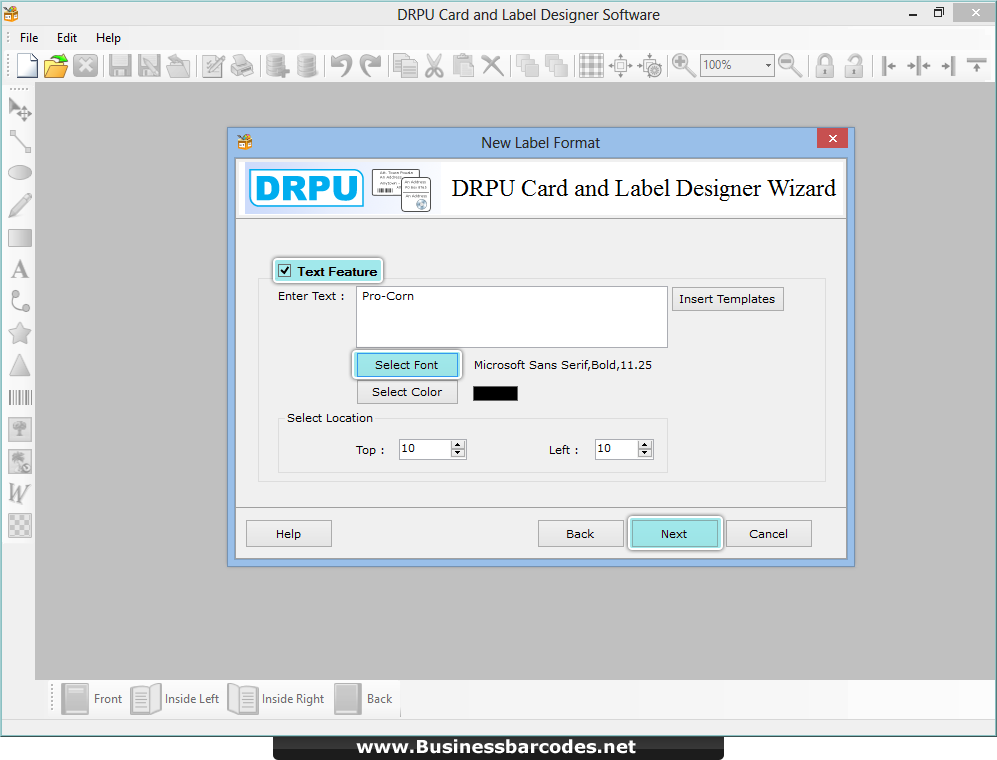997x760 pixels.
Task: Click the delete X icon in toolbar
Action: click(x=492, y=66)
